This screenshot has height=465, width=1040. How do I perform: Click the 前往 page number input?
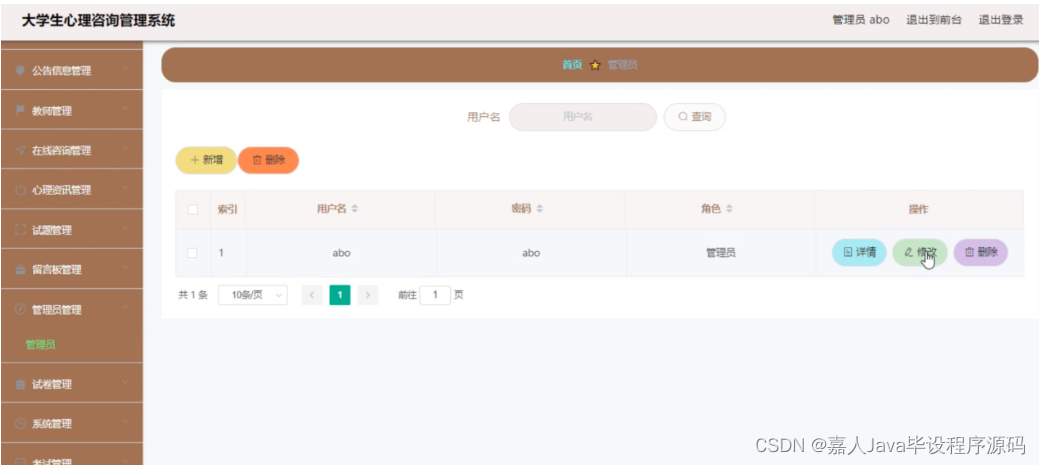435,295
